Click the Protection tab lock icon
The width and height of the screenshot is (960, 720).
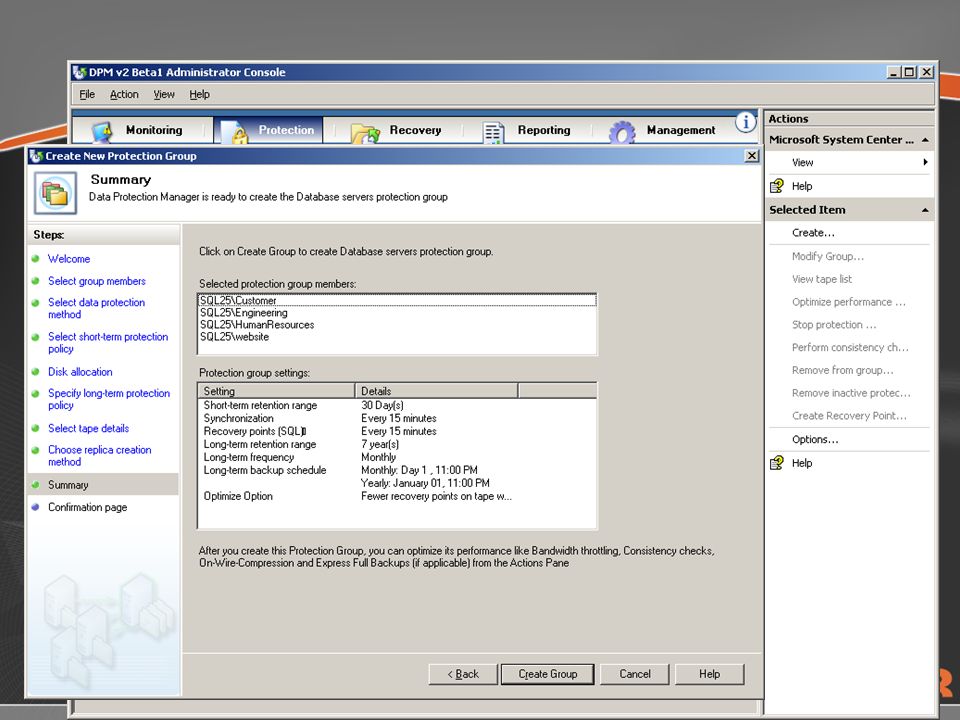pos(233,132)
